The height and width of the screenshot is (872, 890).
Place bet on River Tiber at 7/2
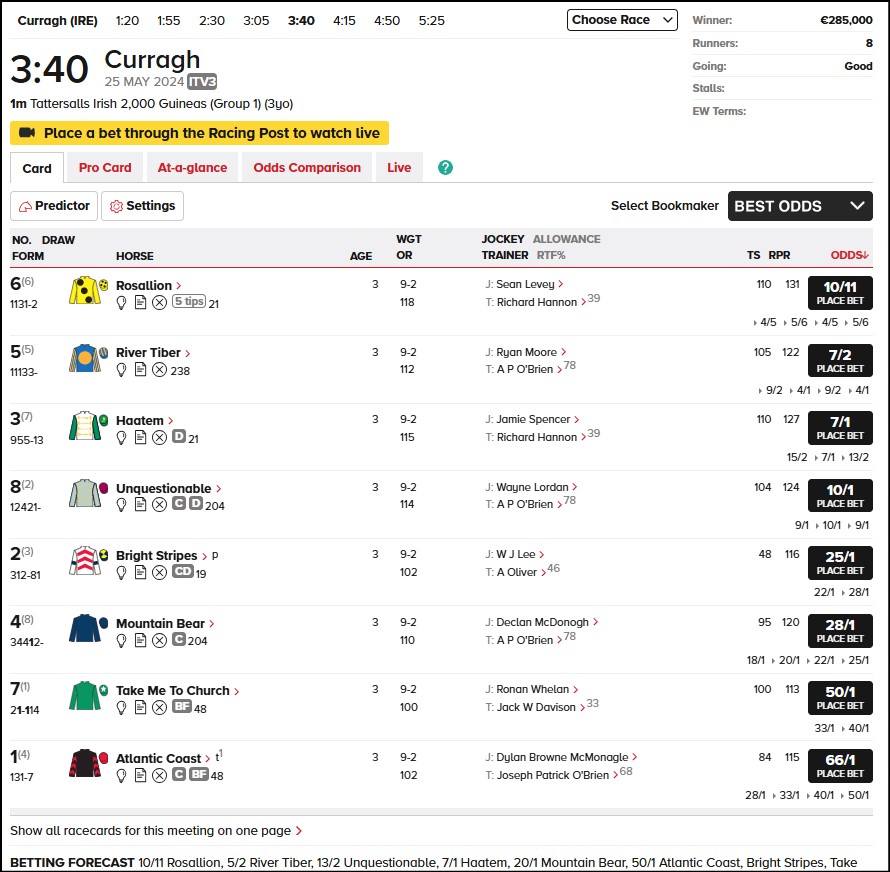pos(840,360)
